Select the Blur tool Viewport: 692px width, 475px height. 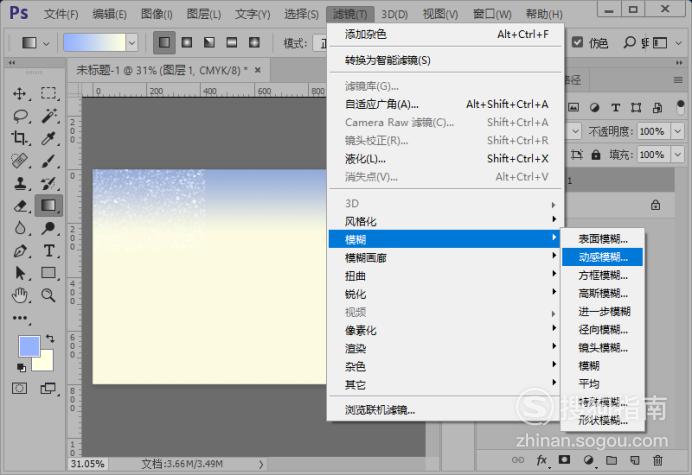pos(19,228)
